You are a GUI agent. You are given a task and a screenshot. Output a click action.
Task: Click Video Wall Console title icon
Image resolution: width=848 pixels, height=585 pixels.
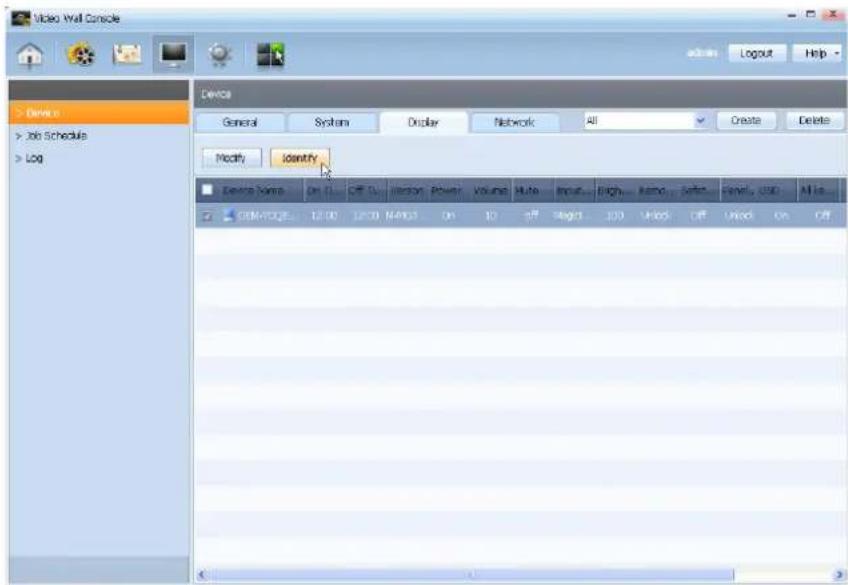(x=21, y=18)
